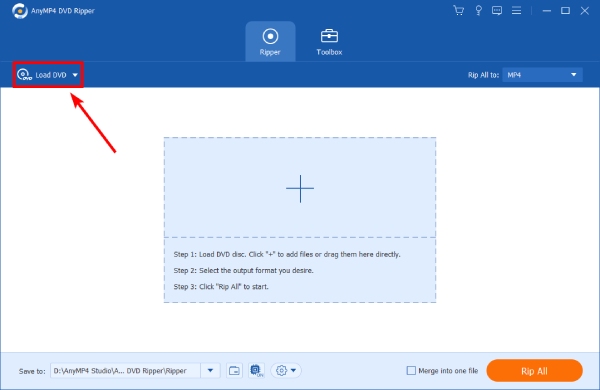Click the Save to path field
Viewport: 600px width, 390px height.
pos(125,370)
